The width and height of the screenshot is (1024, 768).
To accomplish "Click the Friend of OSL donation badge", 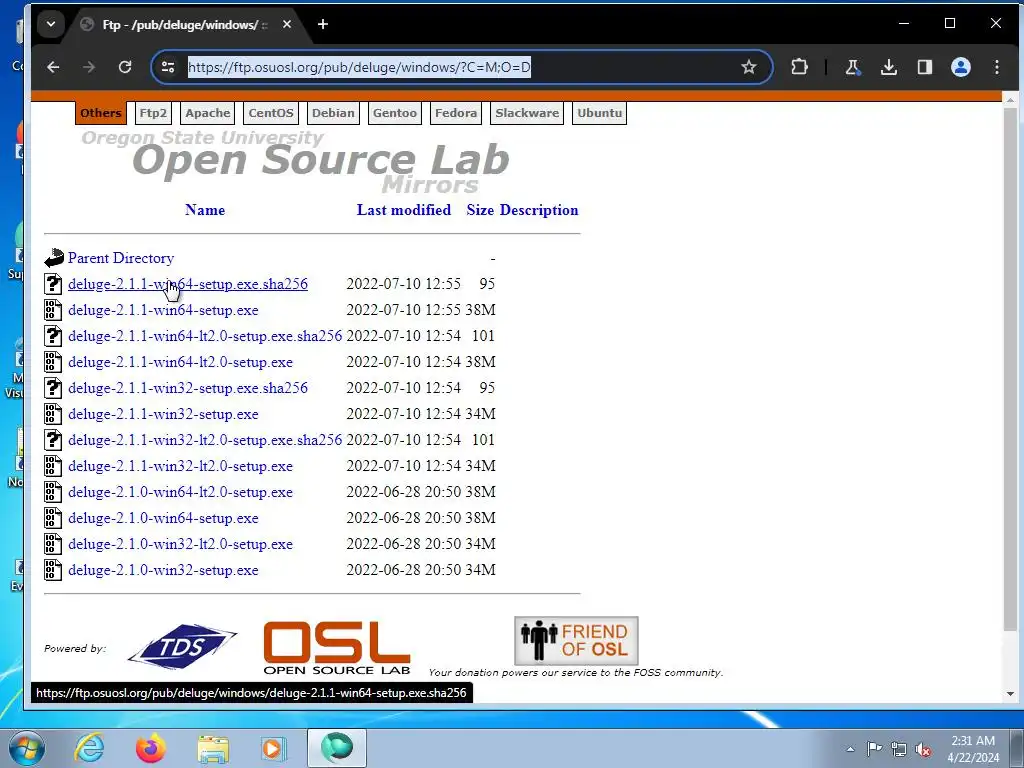I will click(x=576, y=641).
